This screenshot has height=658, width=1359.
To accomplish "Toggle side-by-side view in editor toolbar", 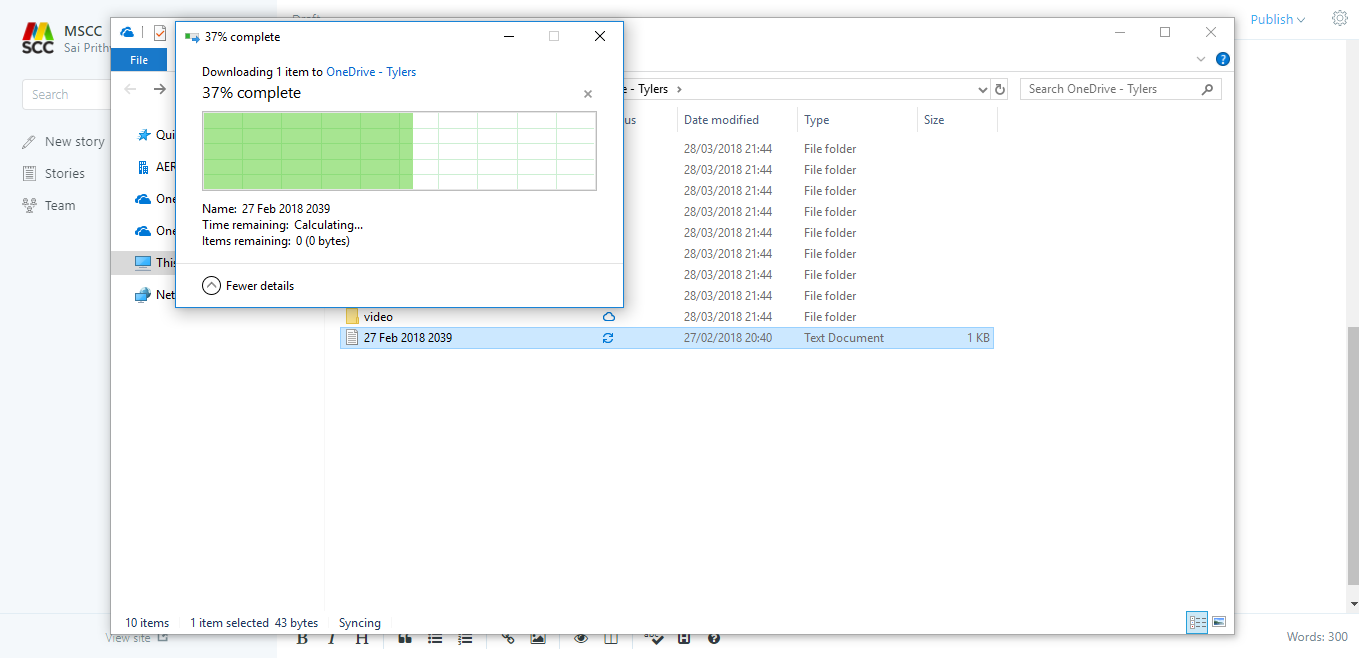I will point(611,638).
